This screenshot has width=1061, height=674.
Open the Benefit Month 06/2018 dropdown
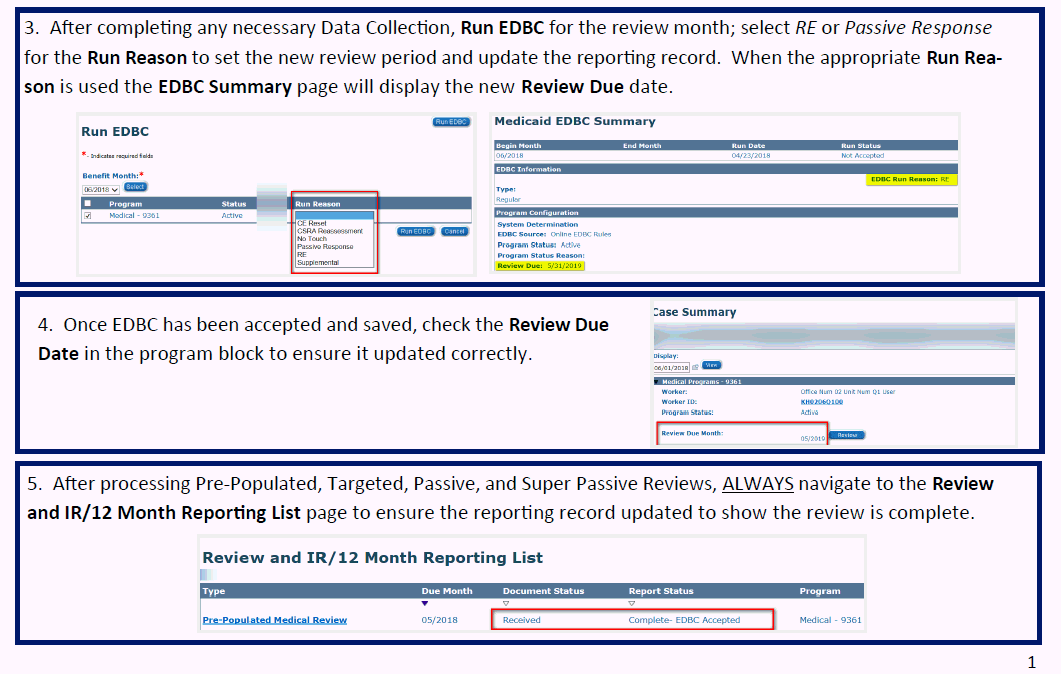coord(100,188)
